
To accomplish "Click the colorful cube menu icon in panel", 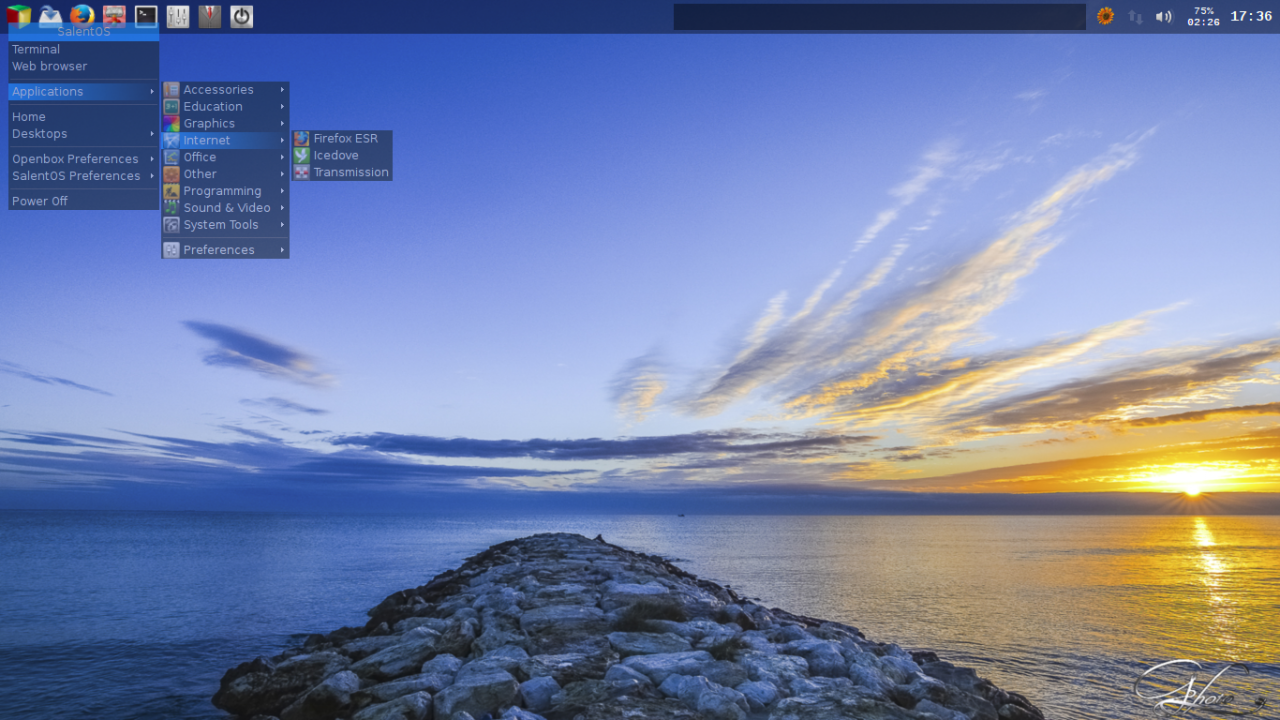I will click(x=19, y=16).
